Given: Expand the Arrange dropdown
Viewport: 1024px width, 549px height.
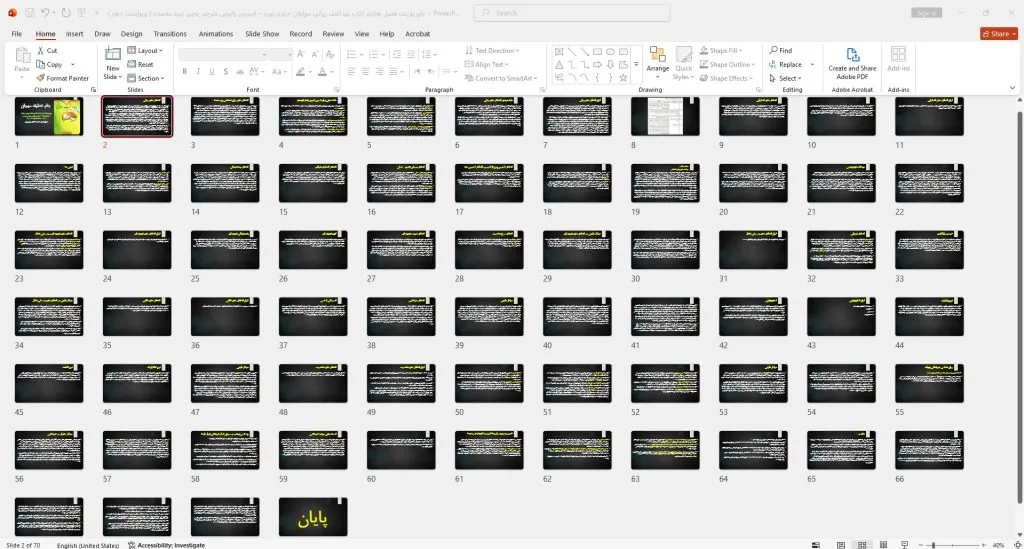Looking at the screenshot, I should tap(658, 64).
